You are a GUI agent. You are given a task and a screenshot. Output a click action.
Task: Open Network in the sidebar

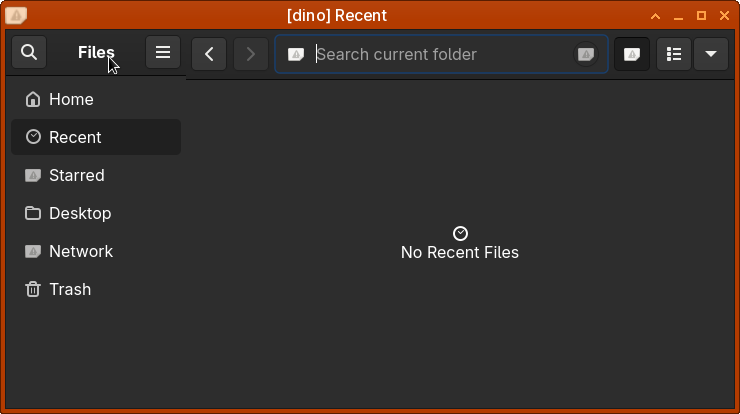point(80,251)
